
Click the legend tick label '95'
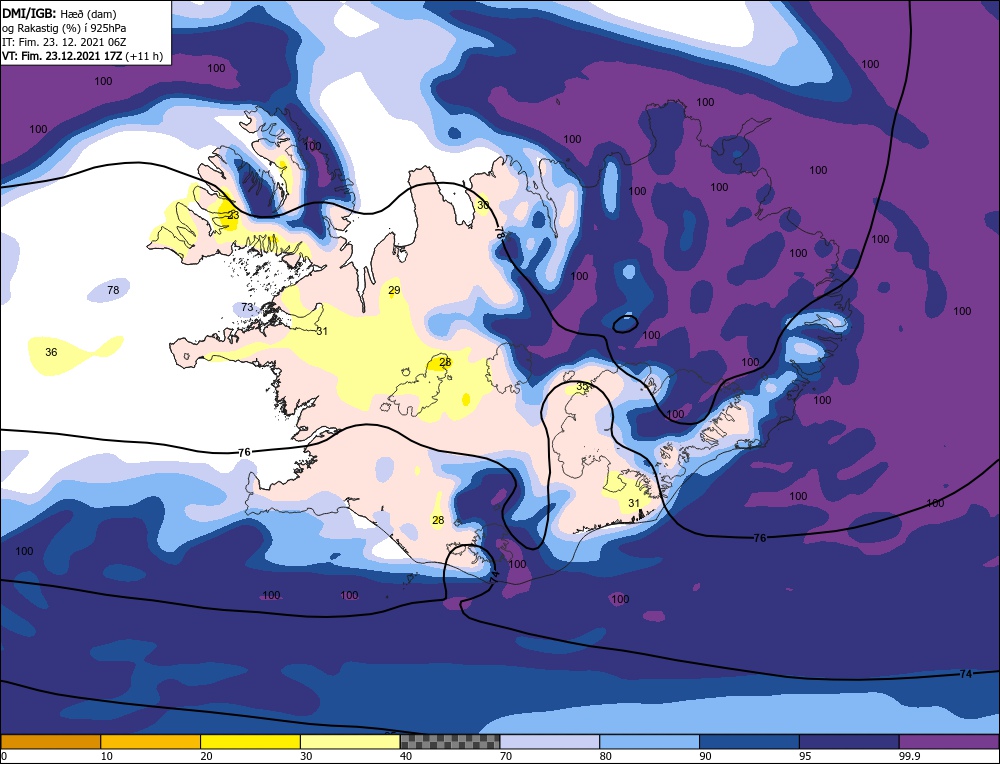(805, 756)
